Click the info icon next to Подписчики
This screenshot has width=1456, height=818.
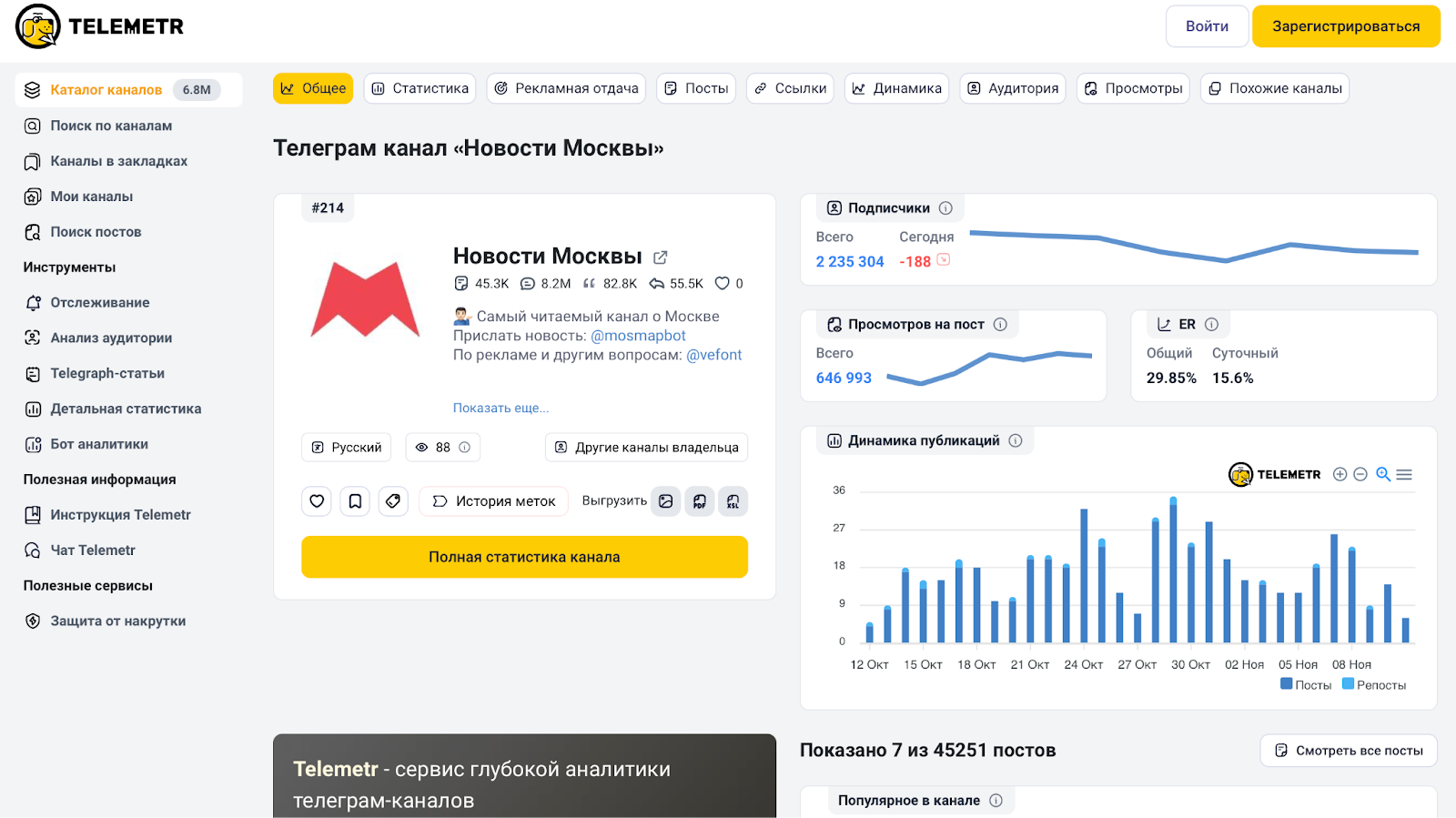pyautogui.click(x=945, y=208)
